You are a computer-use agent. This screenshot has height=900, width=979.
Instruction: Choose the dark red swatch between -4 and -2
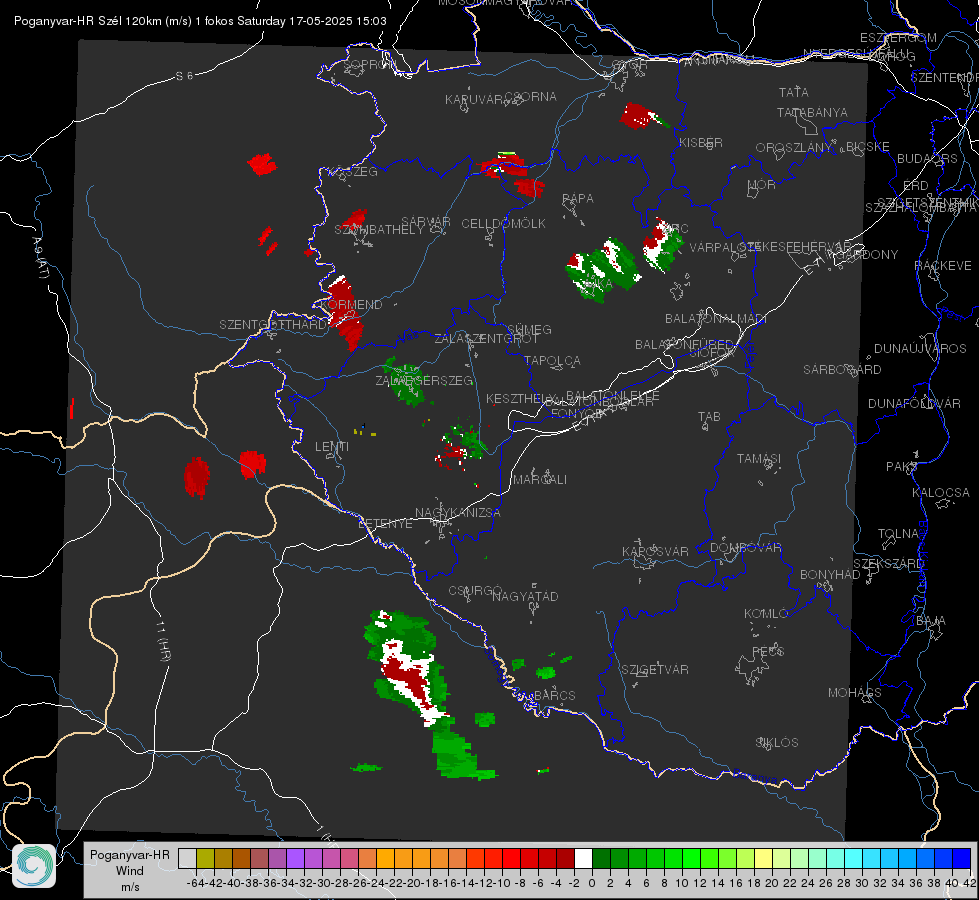click(565, 858)
